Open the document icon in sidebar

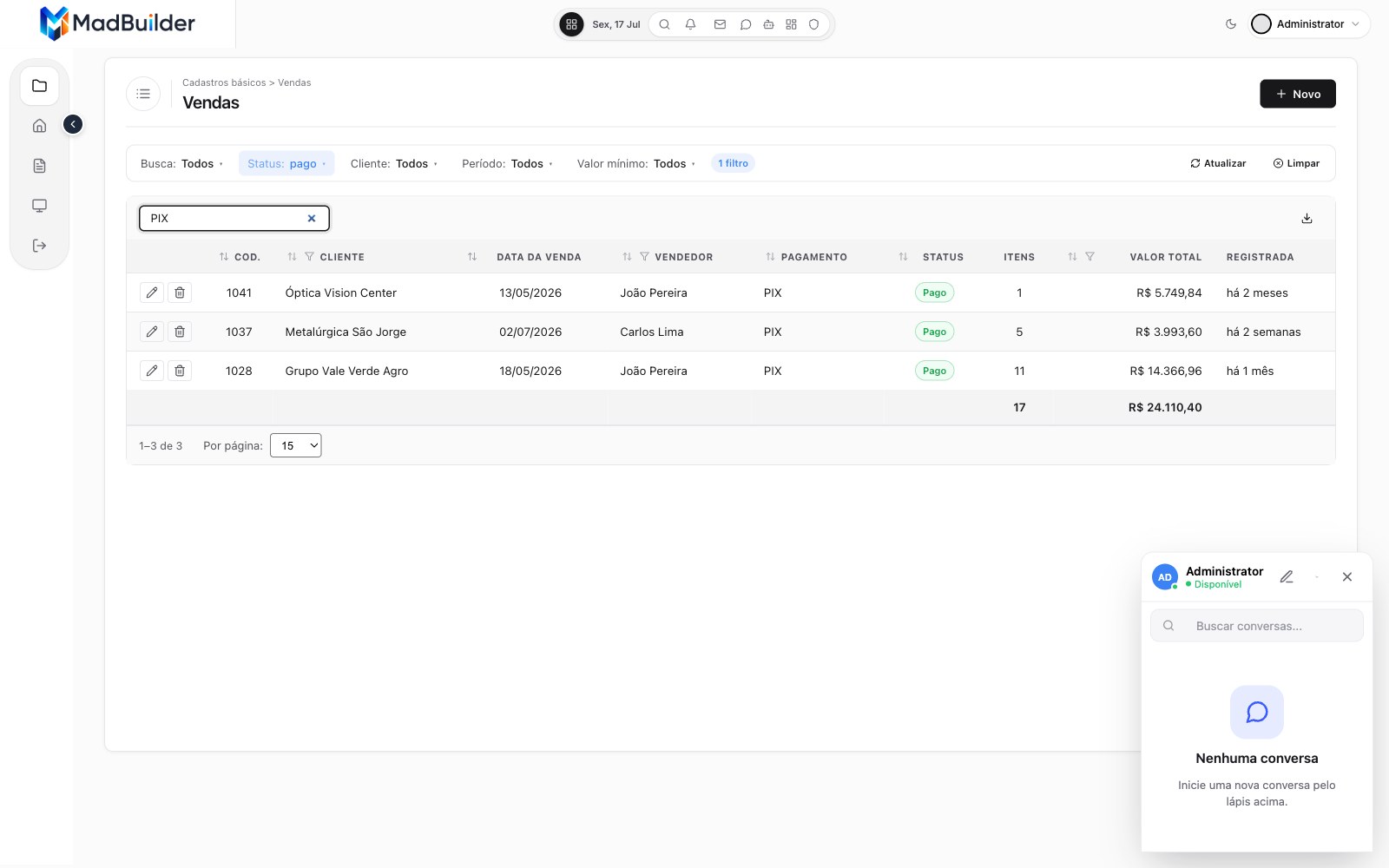pos(39,166)
